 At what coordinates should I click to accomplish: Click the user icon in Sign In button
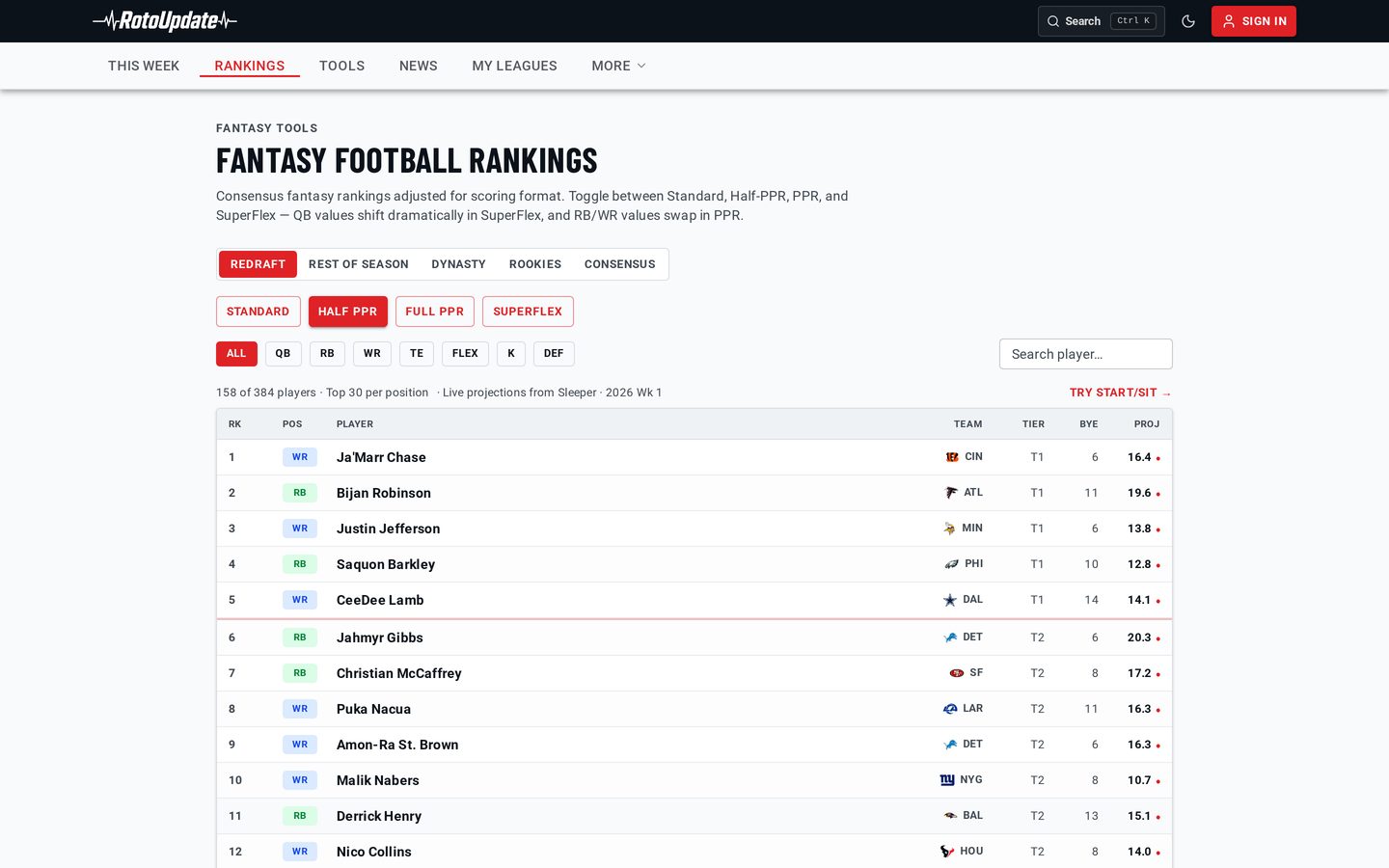[x=1229, y=21]
